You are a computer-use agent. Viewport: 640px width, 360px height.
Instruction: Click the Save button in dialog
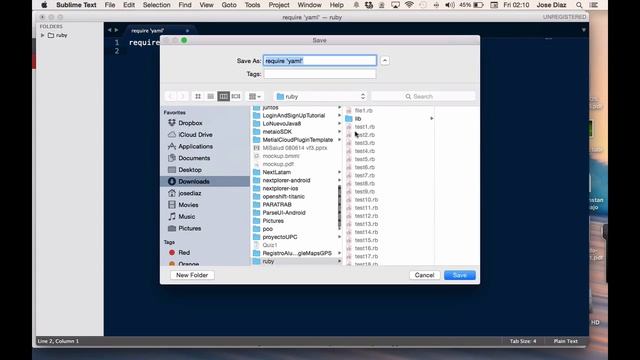[460, 275]
